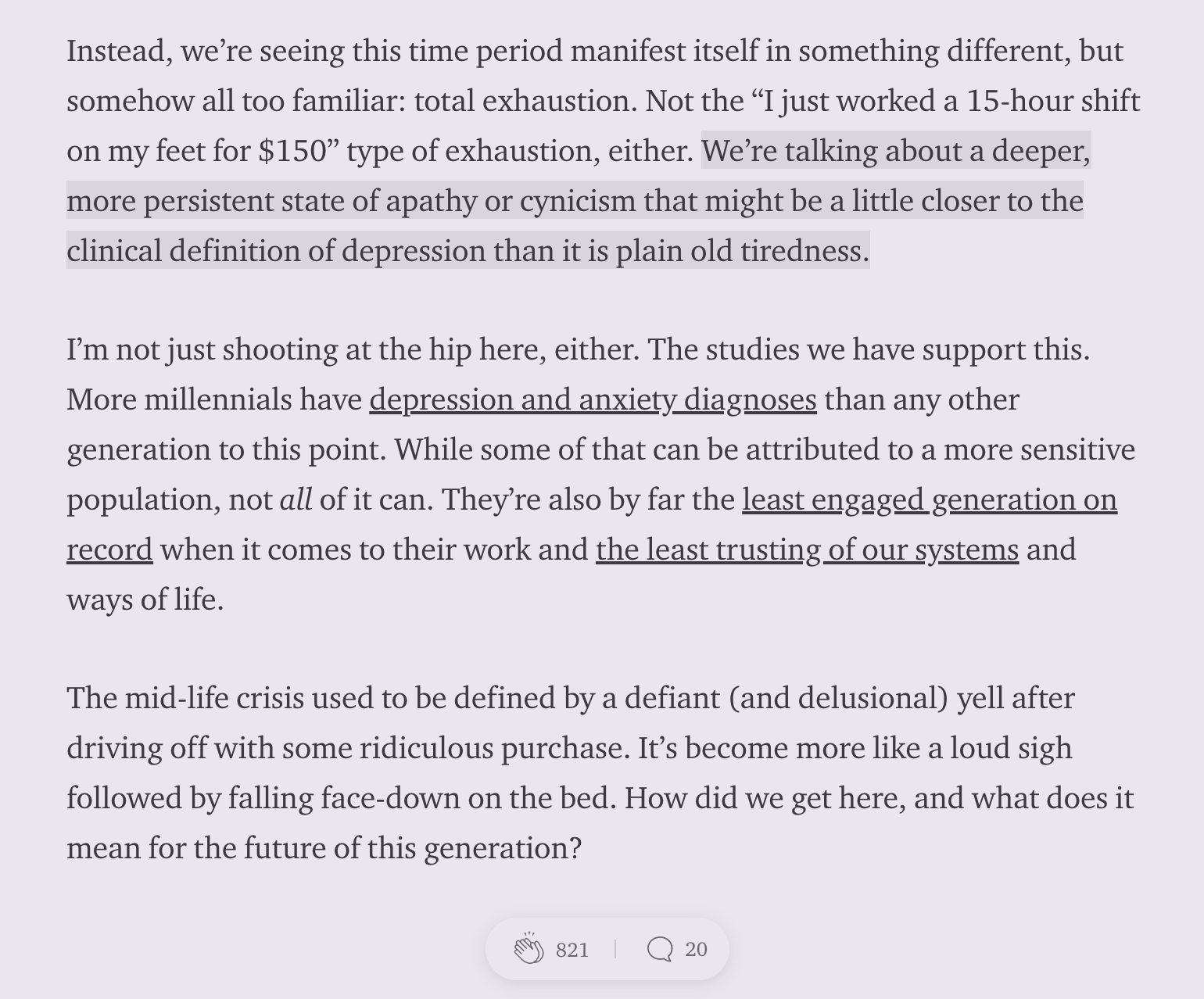Click highlighted line "clinical definition of depression"
The width and height of the screenshot is (1204, 999).
click(x=468, y=250)
